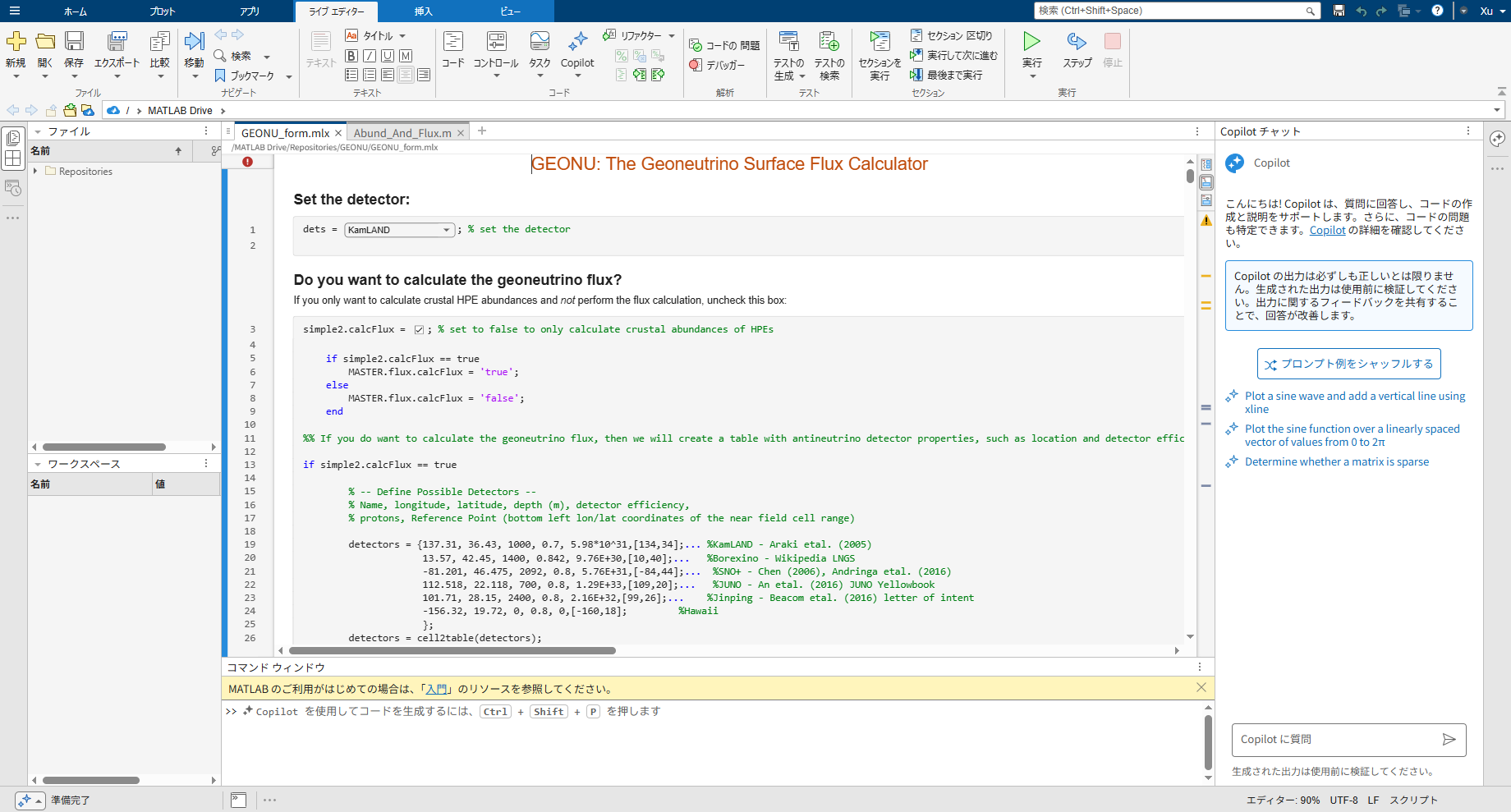Insert a code block via コード
Screen dimensions: 1511x812
452,49
